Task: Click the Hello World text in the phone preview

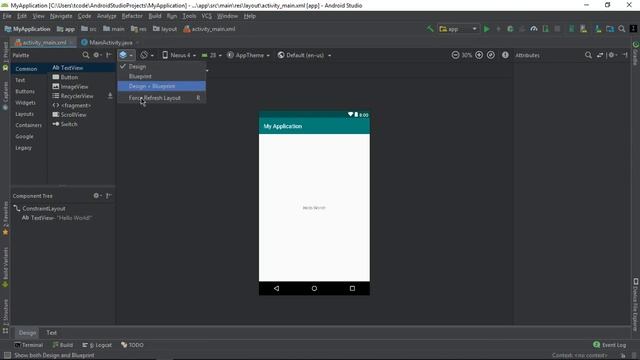Action: pyautogui.click(x=314, y=208)
